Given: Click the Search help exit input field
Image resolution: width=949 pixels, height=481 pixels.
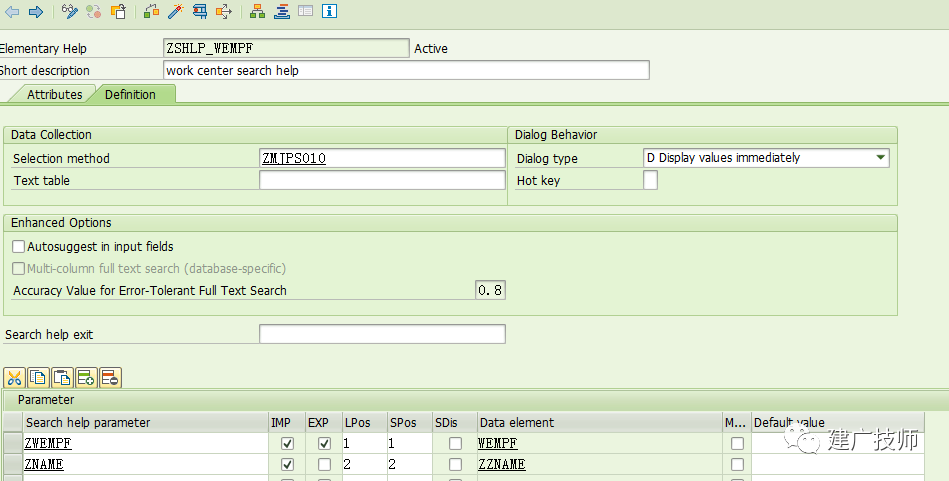Looking at the screenshot, I should click(383, 334).
